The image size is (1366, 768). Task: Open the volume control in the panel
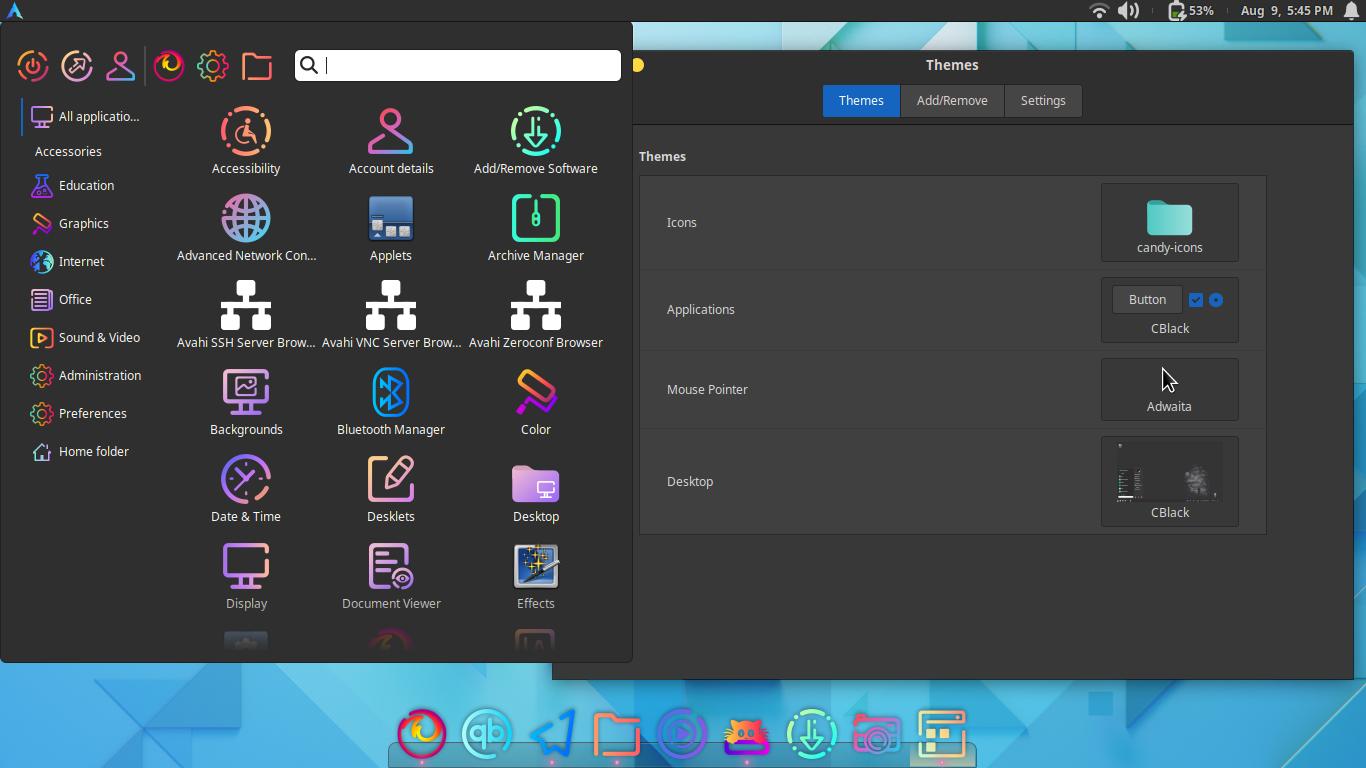pyautogui.click(x=1128, y=11)
